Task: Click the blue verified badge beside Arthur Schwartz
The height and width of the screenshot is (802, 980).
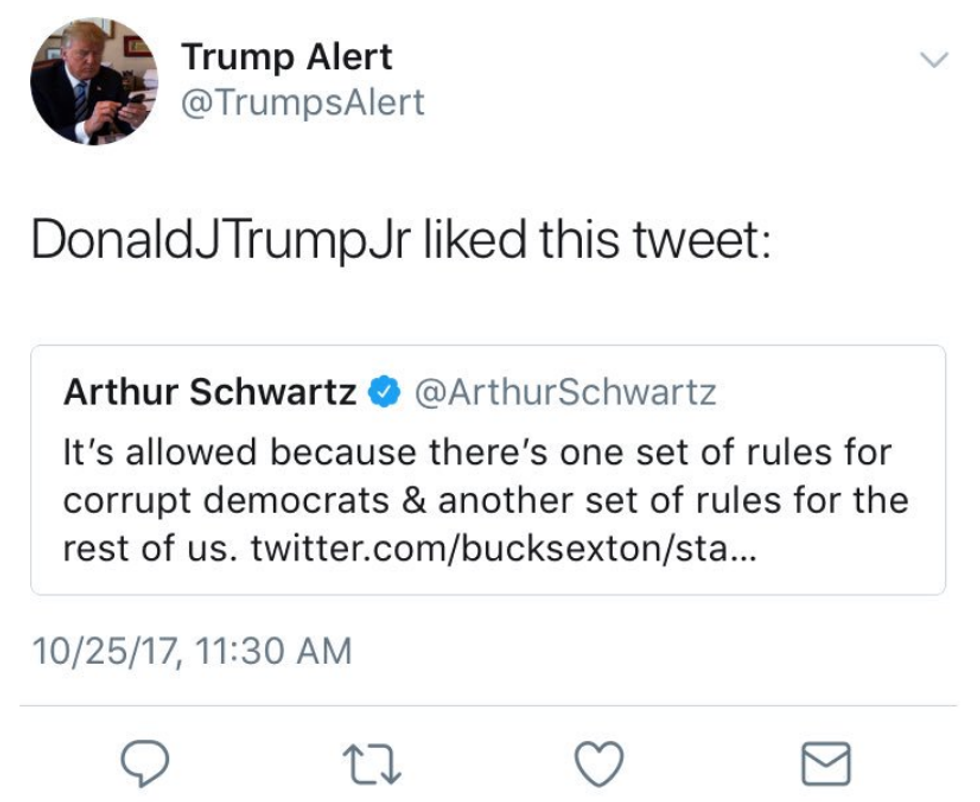Action: (384, 393)
